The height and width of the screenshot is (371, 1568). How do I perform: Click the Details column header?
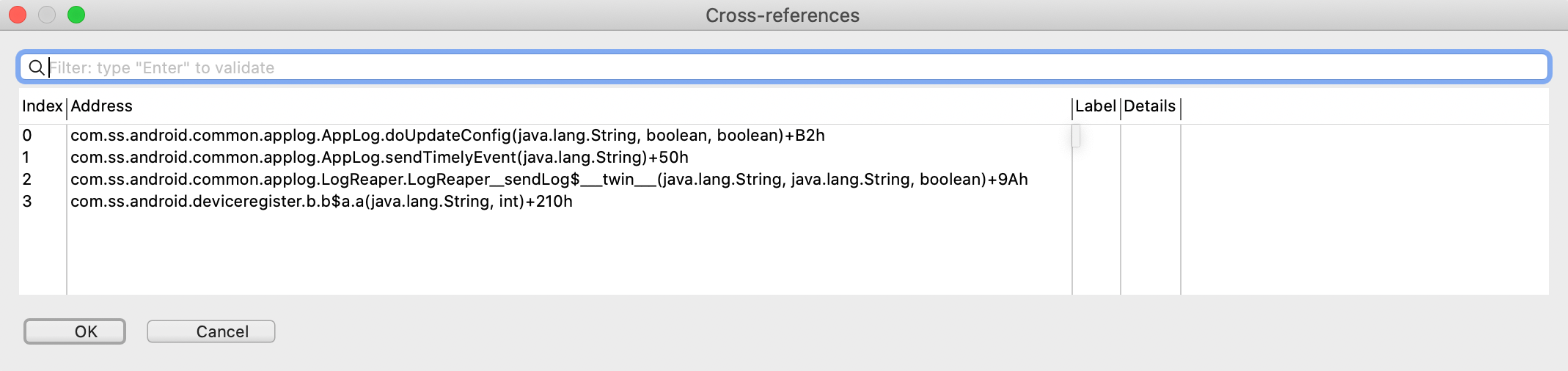point(1149,106)
